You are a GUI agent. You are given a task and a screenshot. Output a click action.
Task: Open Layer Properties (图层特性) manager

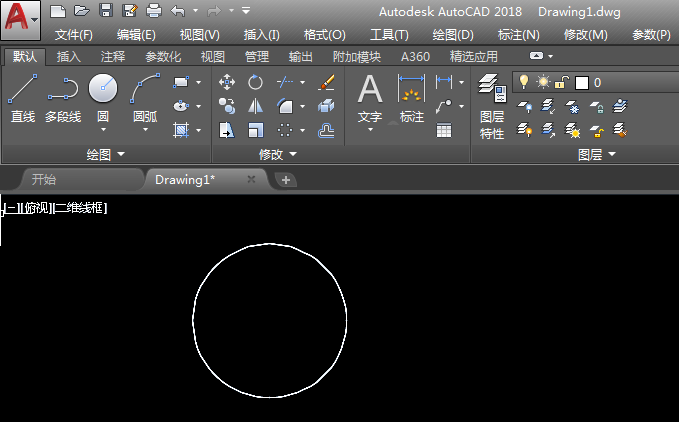tap(492, 106)
